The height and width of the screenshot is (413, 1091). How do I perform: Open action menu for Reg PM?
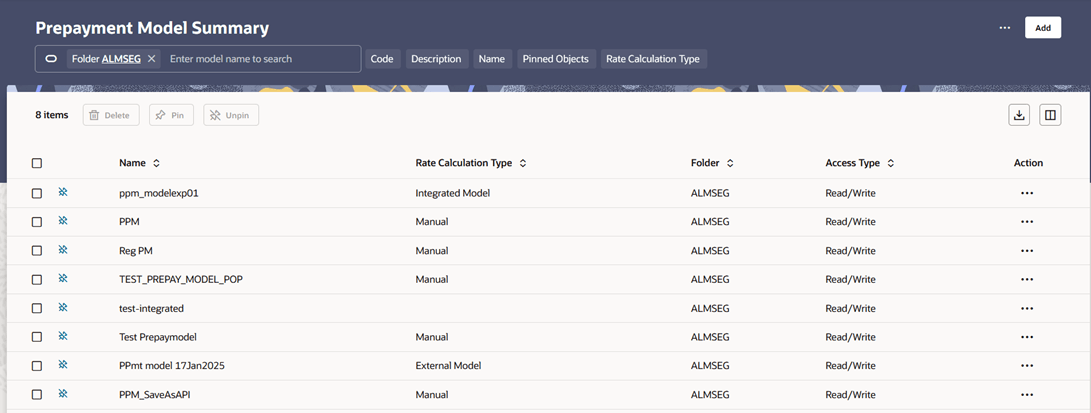click(x=1027, y=251)
